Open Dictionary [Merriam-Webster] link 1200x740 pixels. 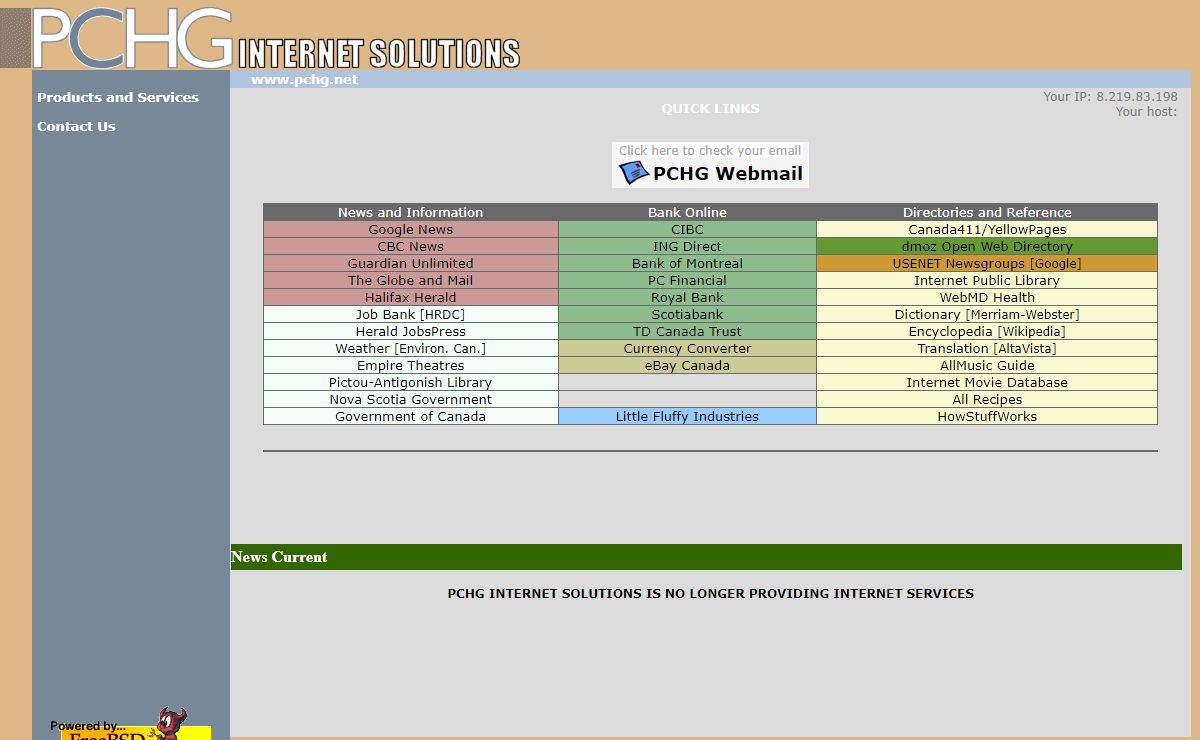coord(987,315)
